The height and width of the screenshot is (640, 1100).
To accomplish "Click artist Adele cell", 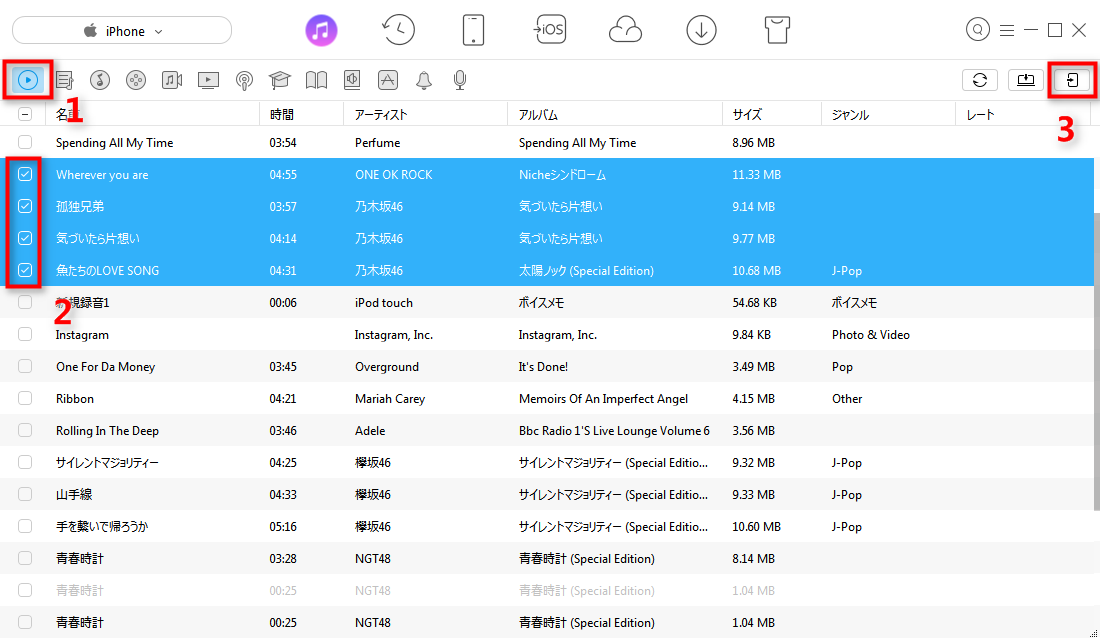I will pos(370,431).
